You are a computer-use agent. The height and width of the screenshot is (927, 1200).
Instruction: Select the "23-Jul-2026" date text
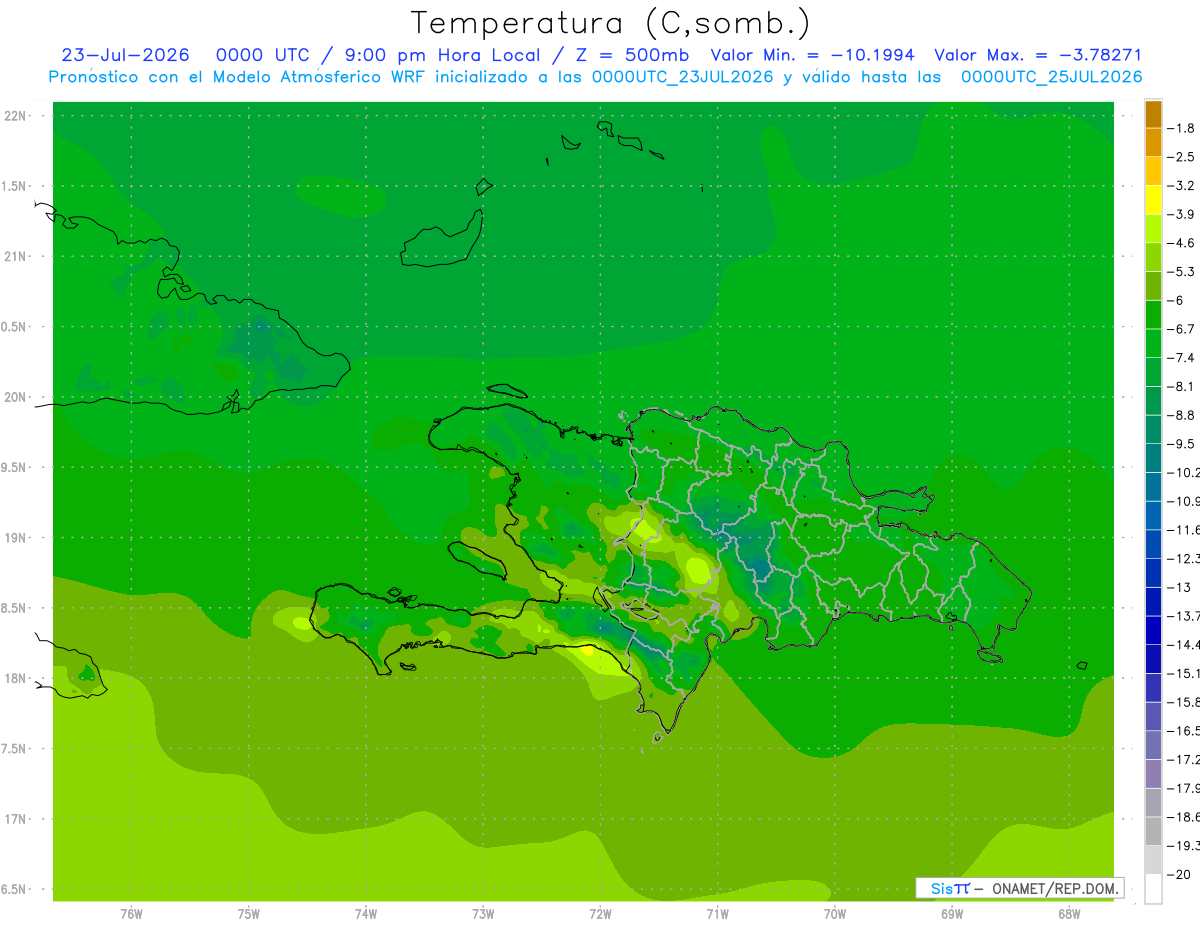click(124, 55)
